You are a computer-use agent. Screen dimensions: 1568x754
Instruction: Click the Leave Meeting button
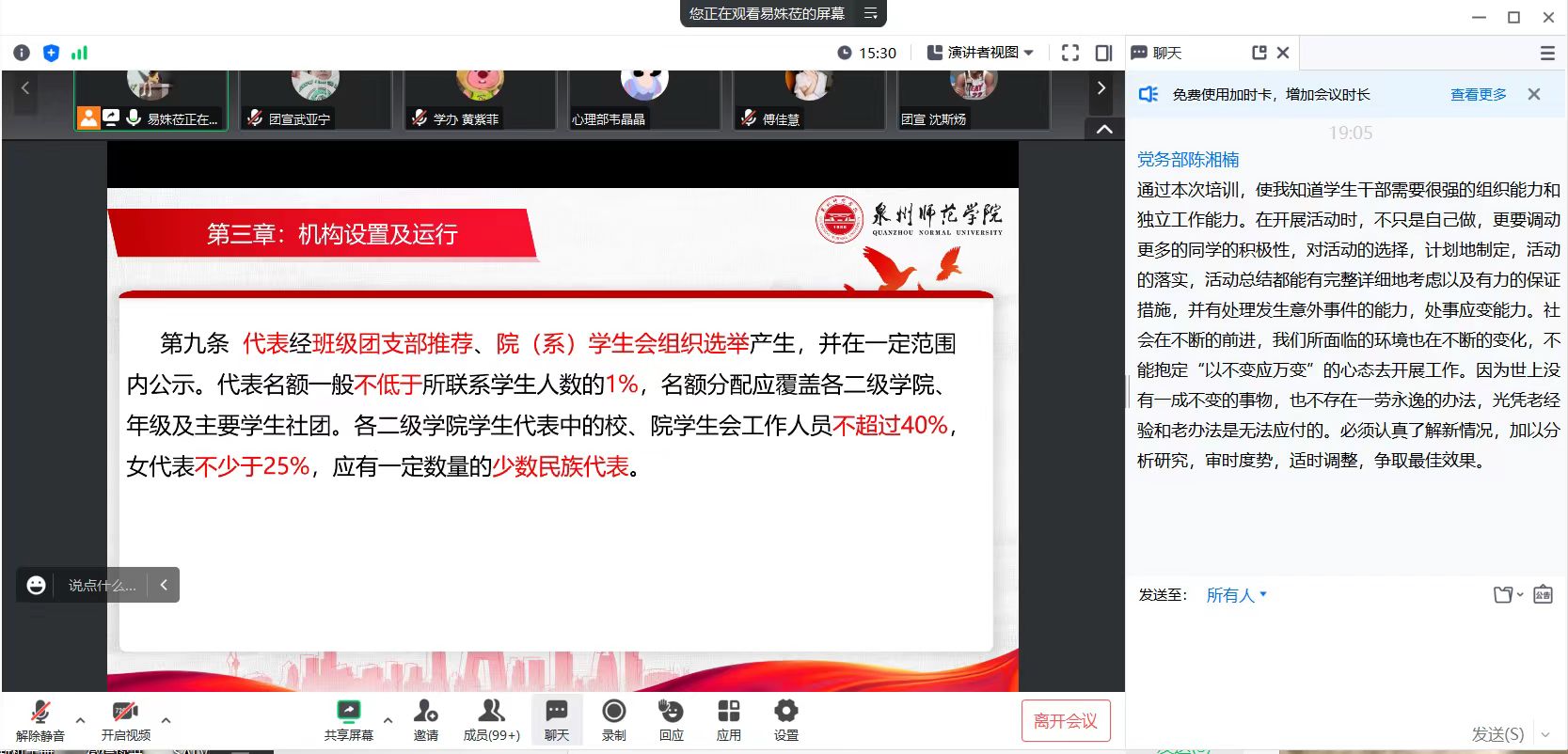click(x=1065, y=721)
